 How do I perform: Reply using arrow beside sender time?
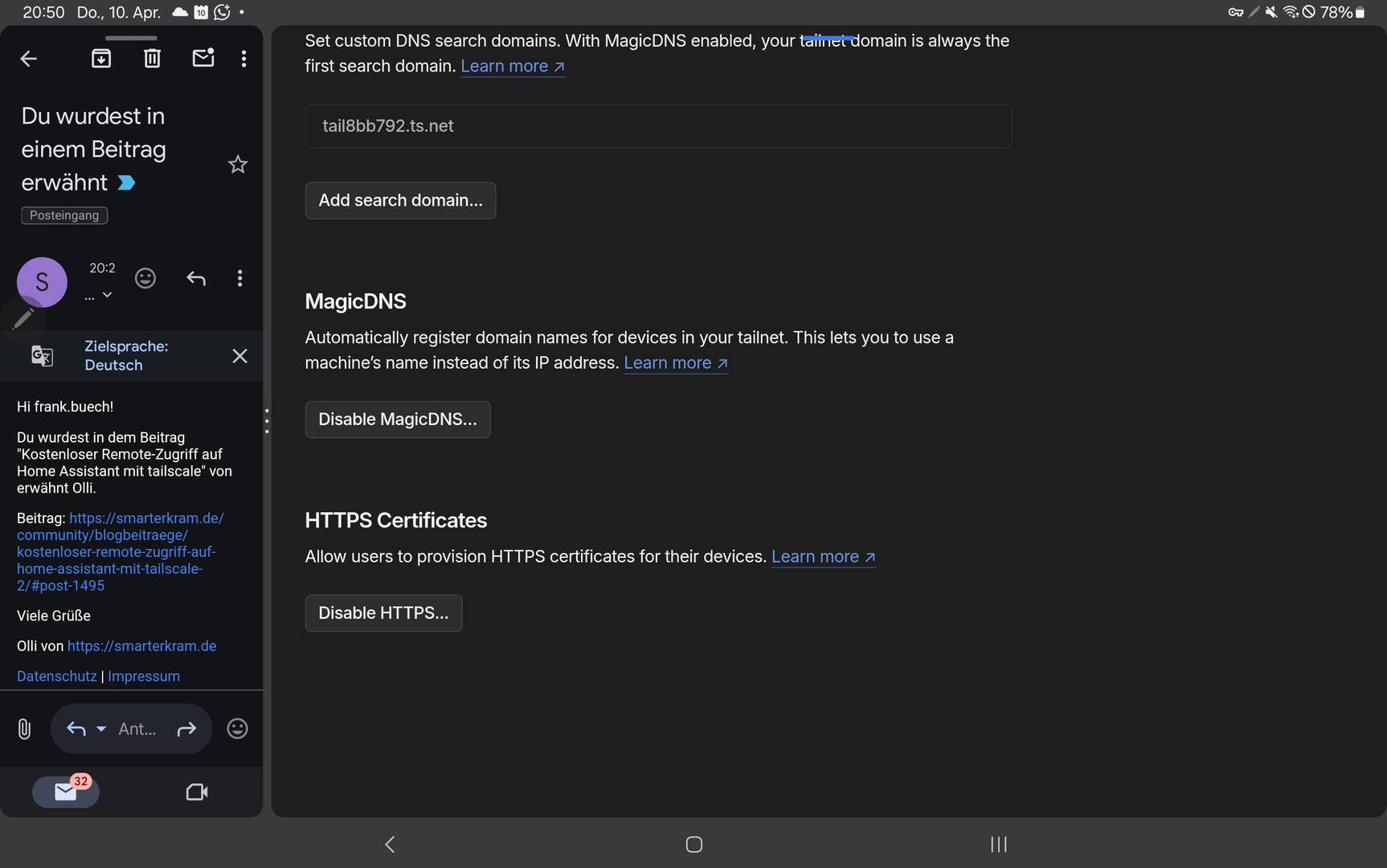coord(196,278)
